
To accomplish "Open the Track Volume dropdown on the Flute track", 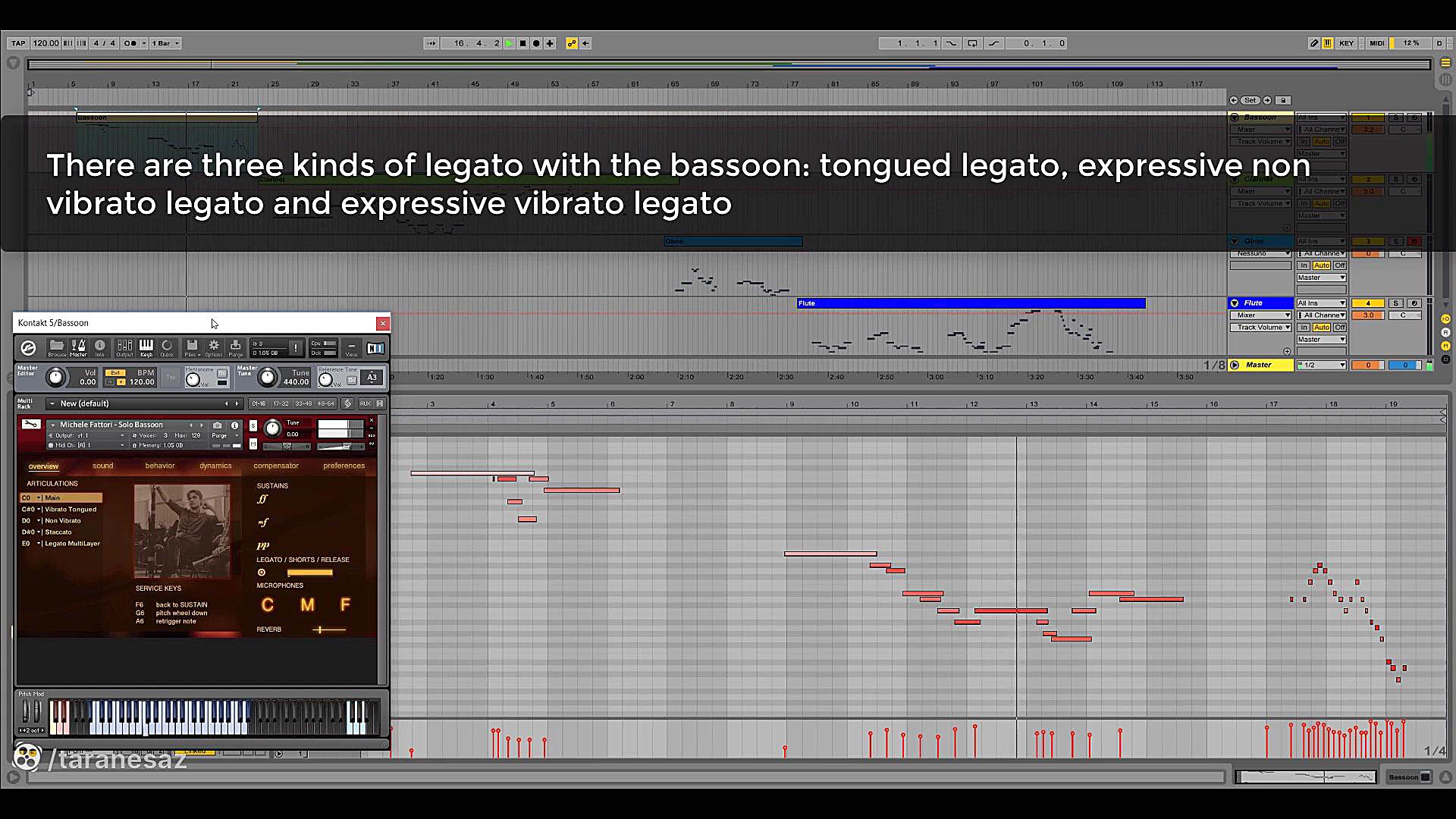I will pos(1260,327).
